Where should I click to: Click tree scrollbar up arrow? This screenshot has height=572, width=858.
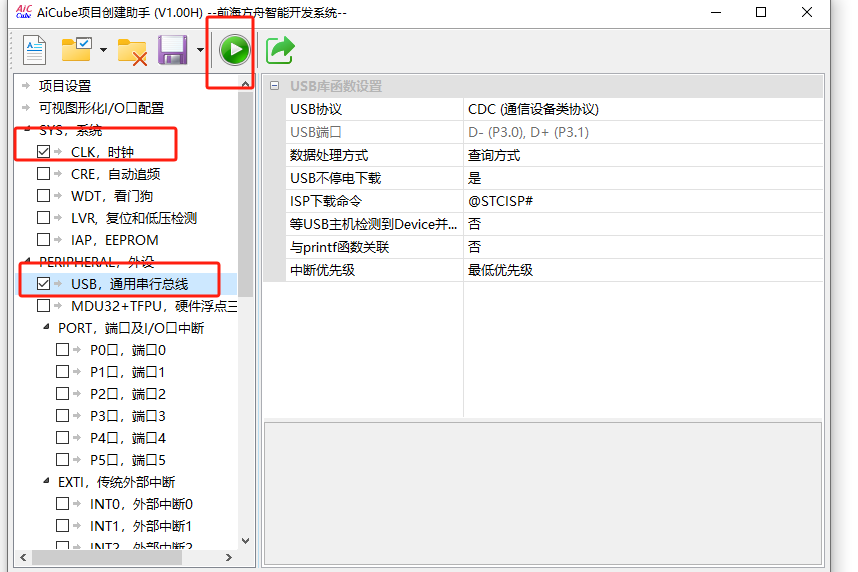(x=246, y=84)
